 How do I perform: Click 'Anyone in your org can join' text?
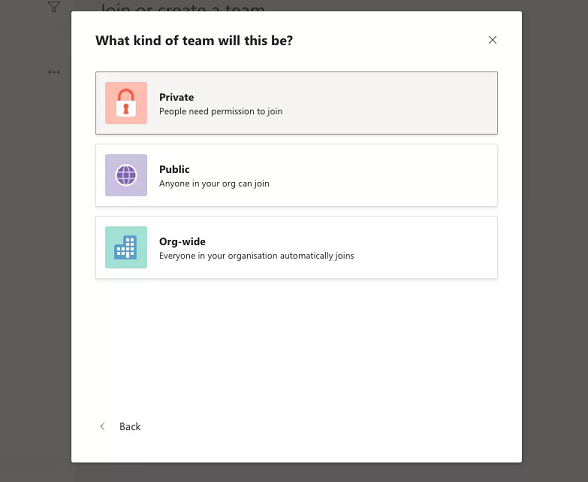(x=214, y=183)
